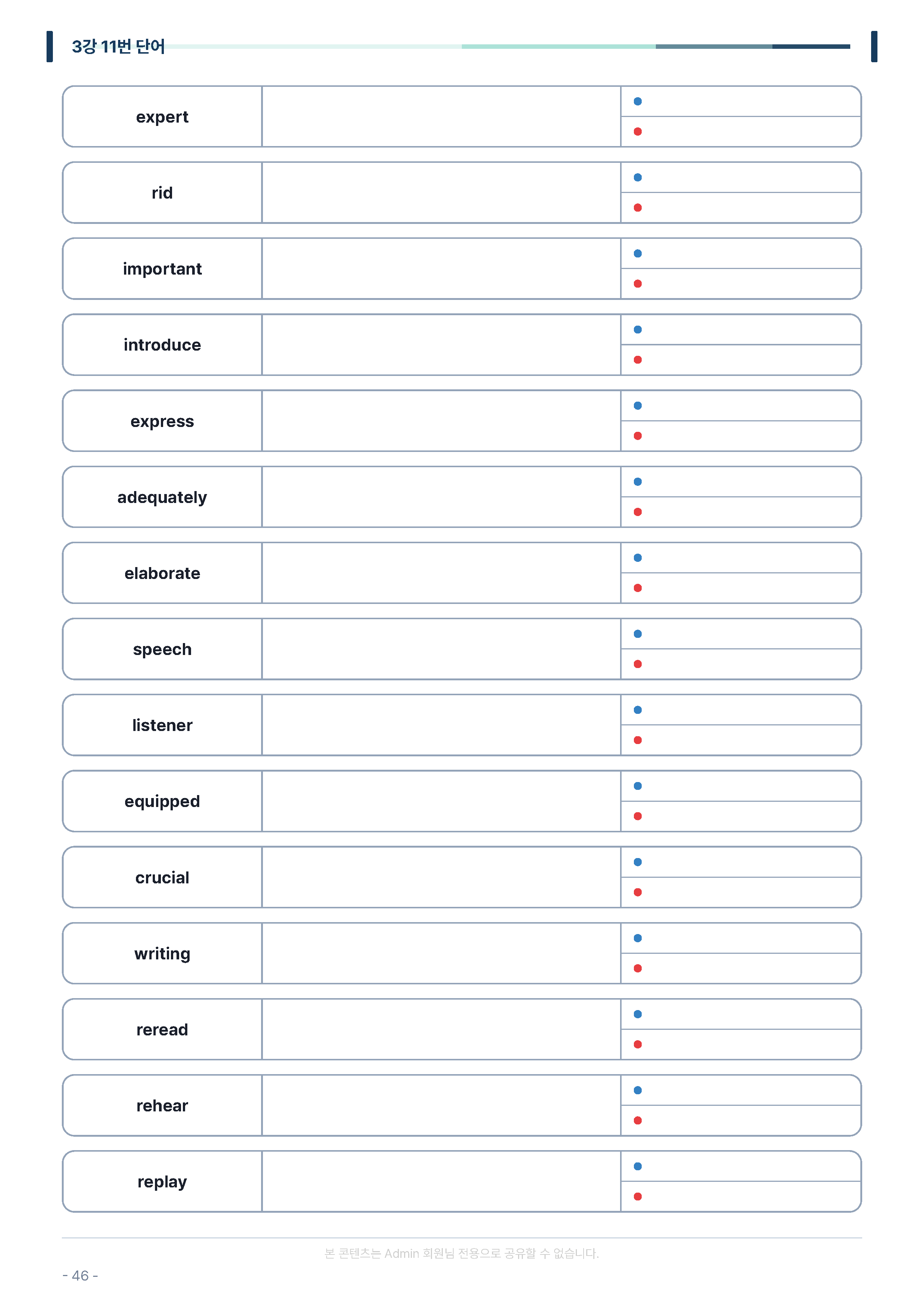Screen dimensions: 924x1307
Task: Click the red dot in the speech row
Action: pyautogui.click(x=638, y=664)
